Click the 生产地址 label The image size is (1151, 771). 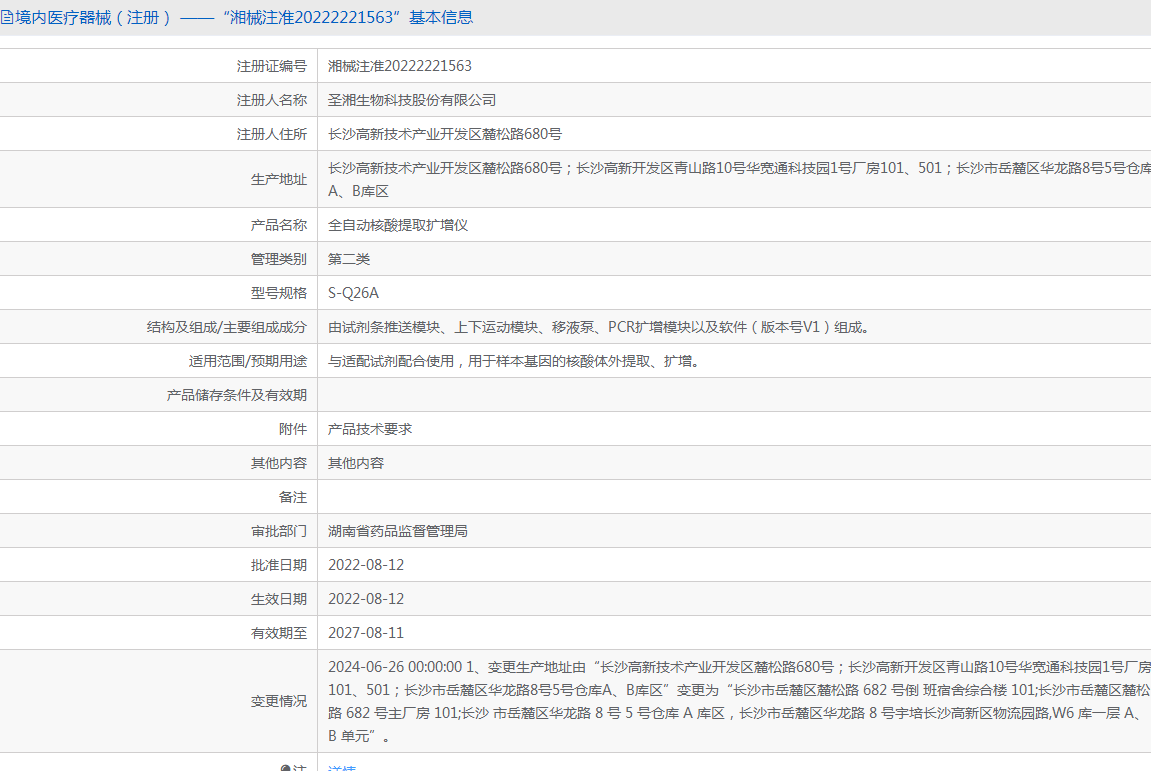coord(279,179)
